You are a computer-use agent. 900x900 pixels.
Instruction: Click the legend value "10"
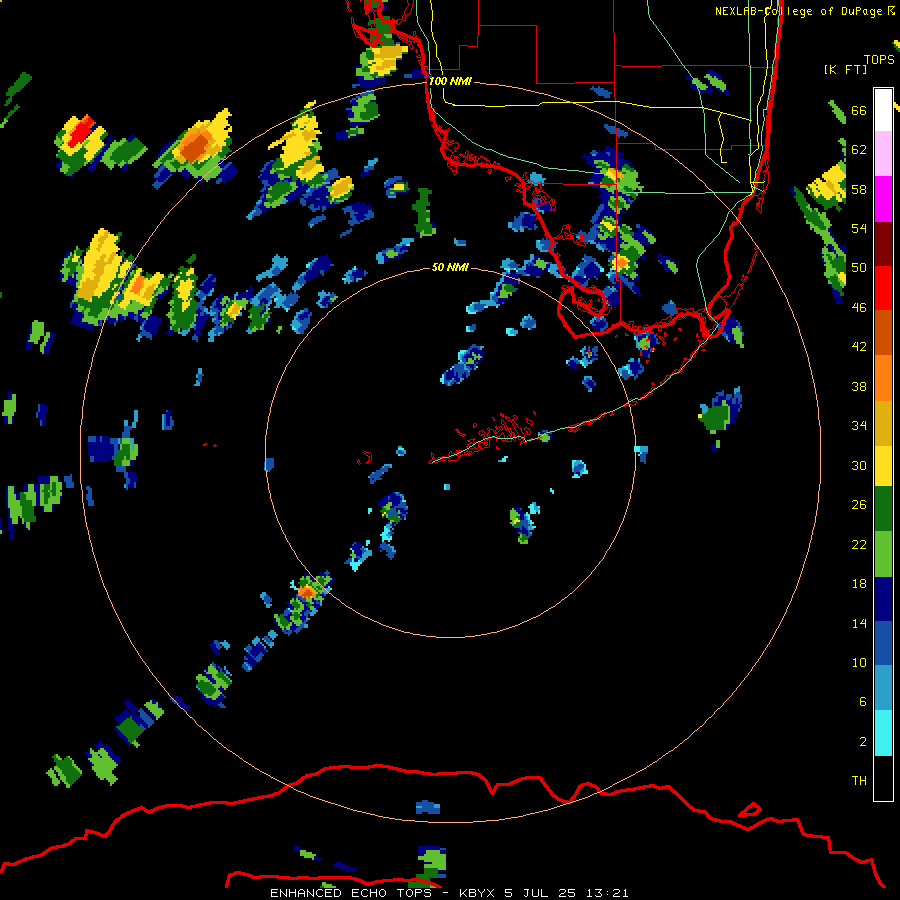point(859,663)
